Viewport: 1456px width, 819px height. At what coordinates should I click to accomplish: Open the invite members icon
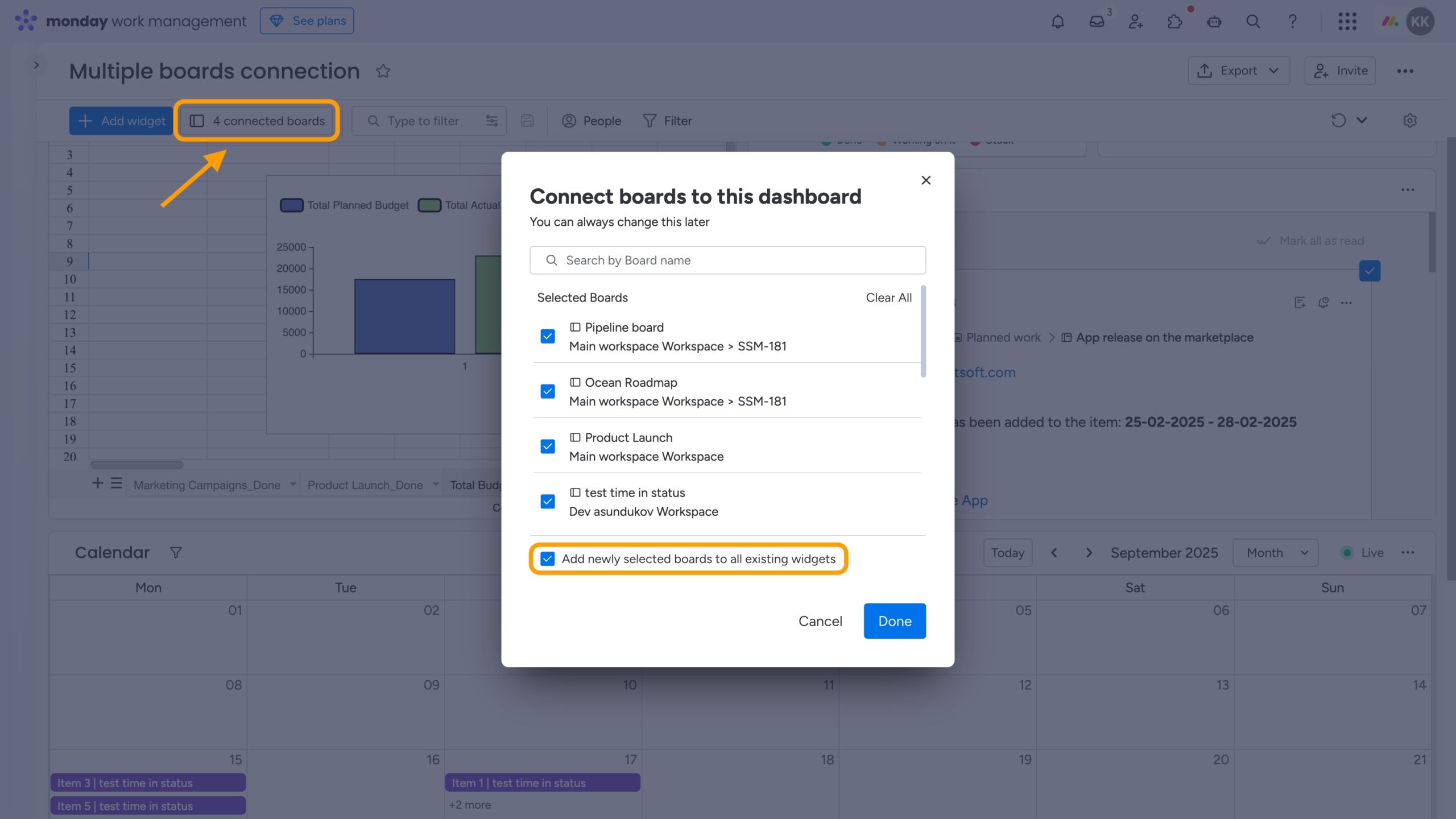click(x=1136, y=21)
